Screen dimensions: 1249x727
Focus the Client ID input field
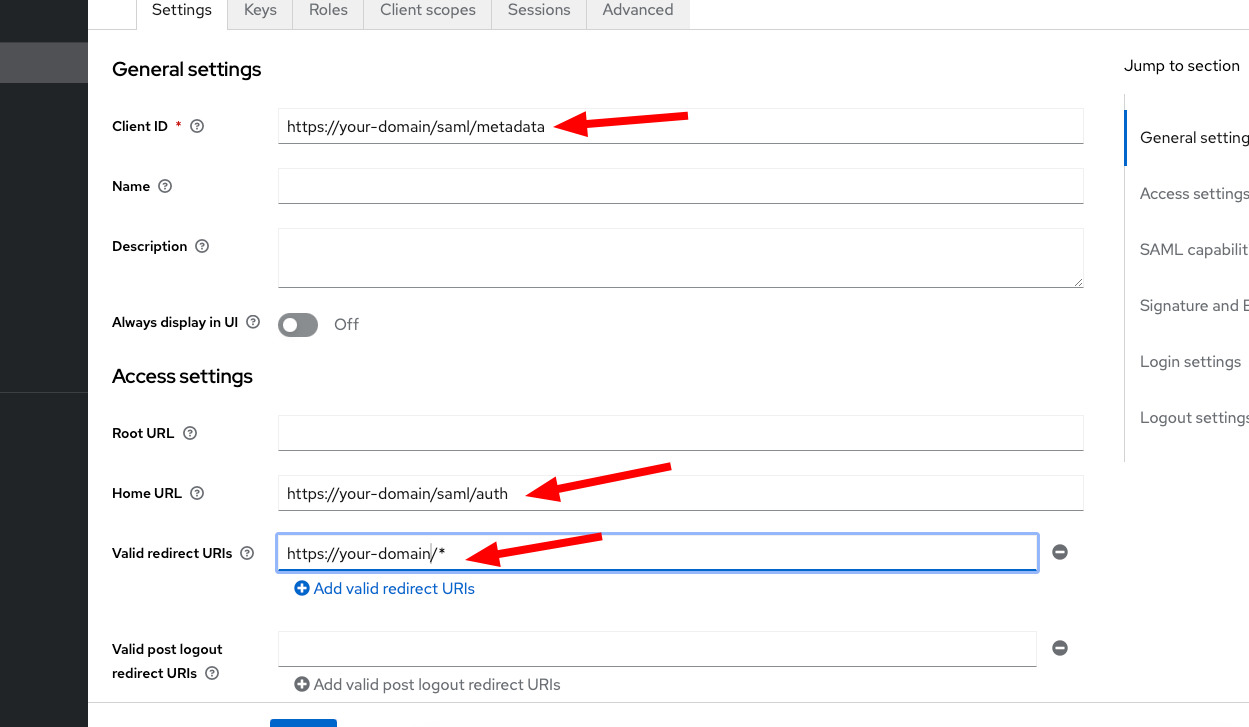coord(681,126)
